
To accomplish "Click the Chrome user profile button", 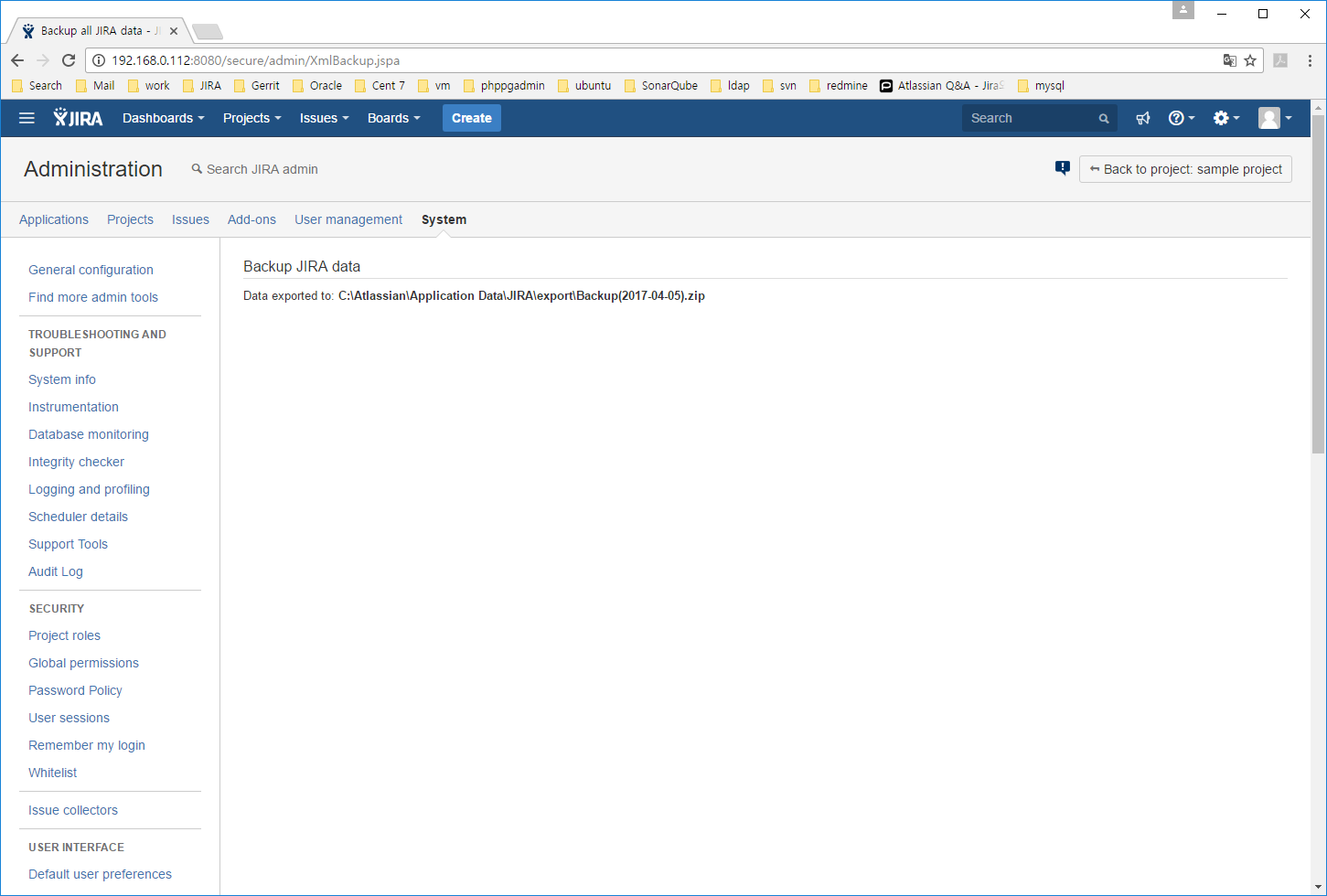I will coord(1183,10).
